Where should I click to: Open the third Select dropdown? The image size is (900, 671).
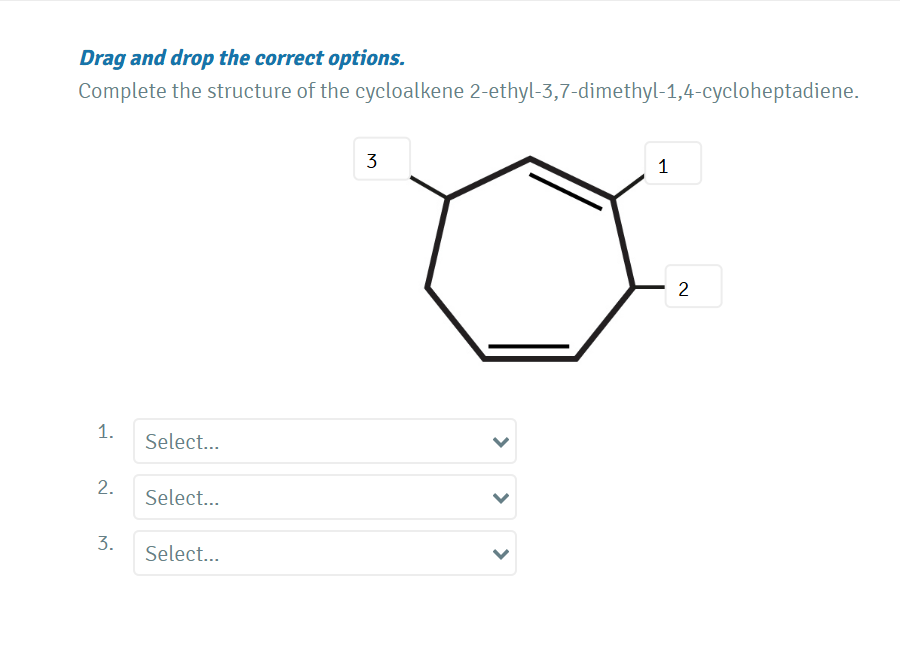coord(325,553)
